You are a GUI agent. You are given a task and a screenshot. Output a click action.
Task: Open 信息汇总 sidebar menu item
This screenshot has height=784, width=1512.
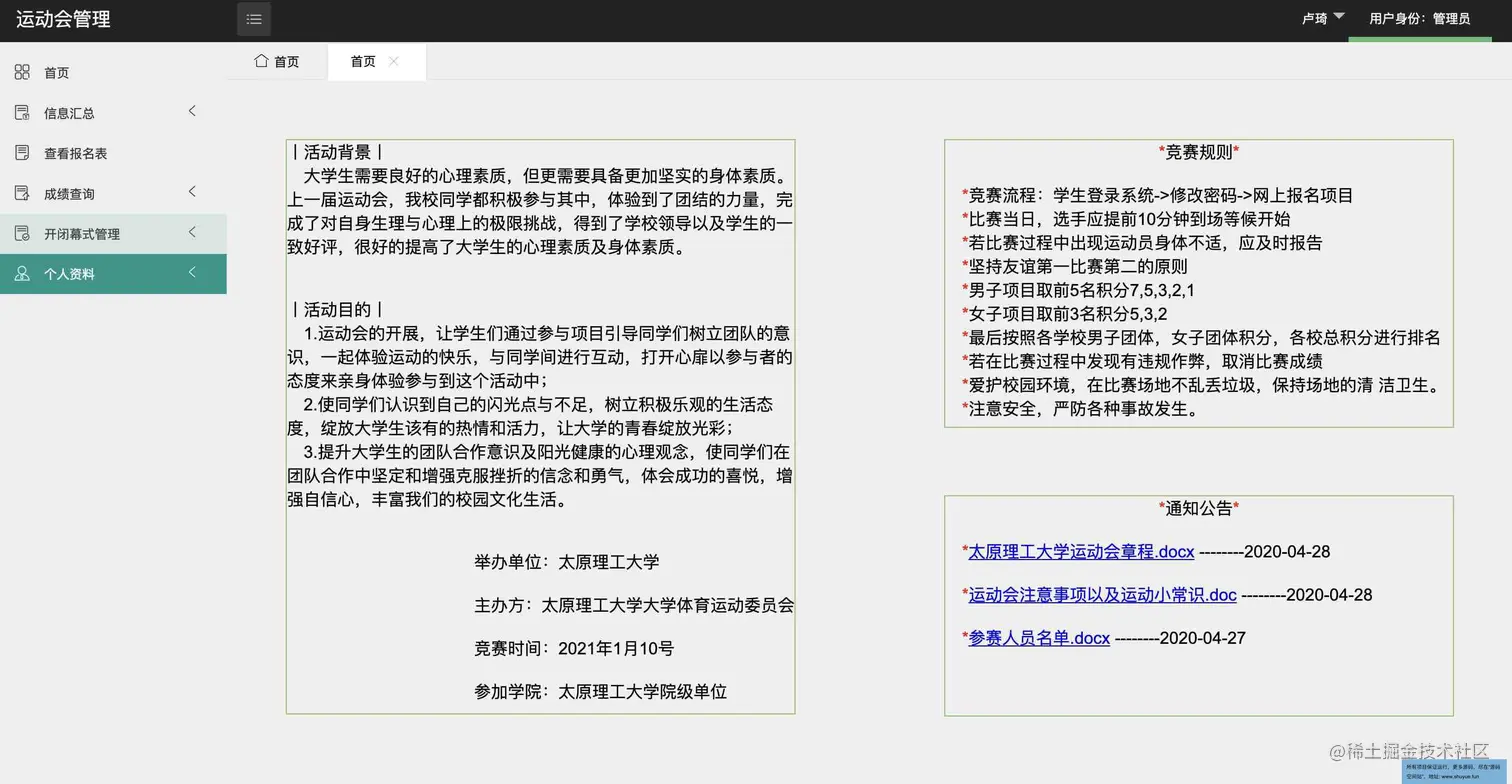tap(113, 113)
